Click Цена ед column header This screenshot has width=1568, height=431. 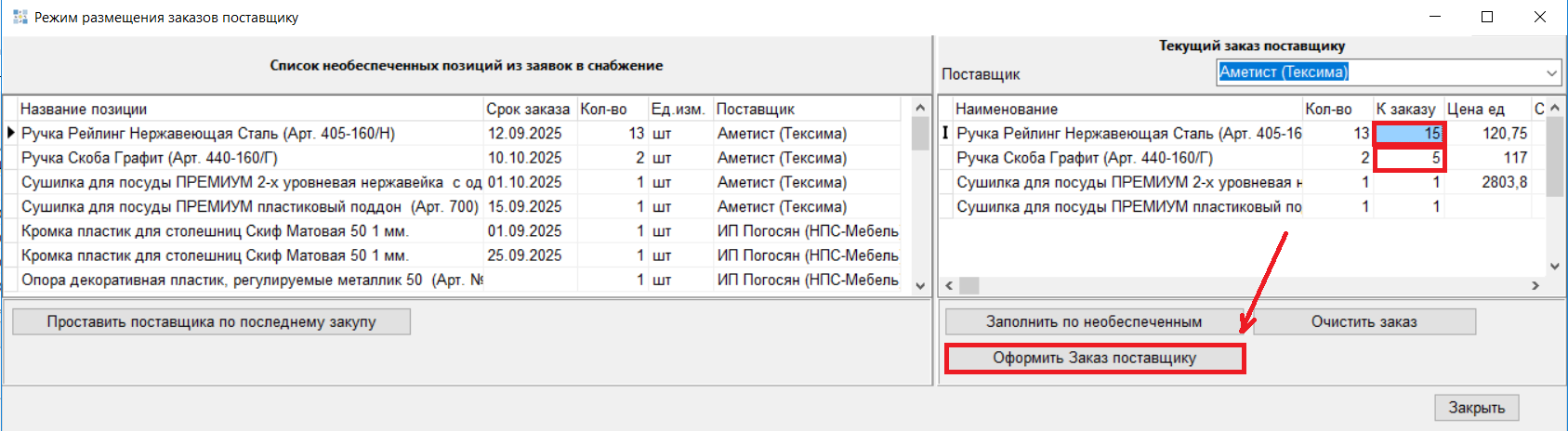[x=1483, y=110]
